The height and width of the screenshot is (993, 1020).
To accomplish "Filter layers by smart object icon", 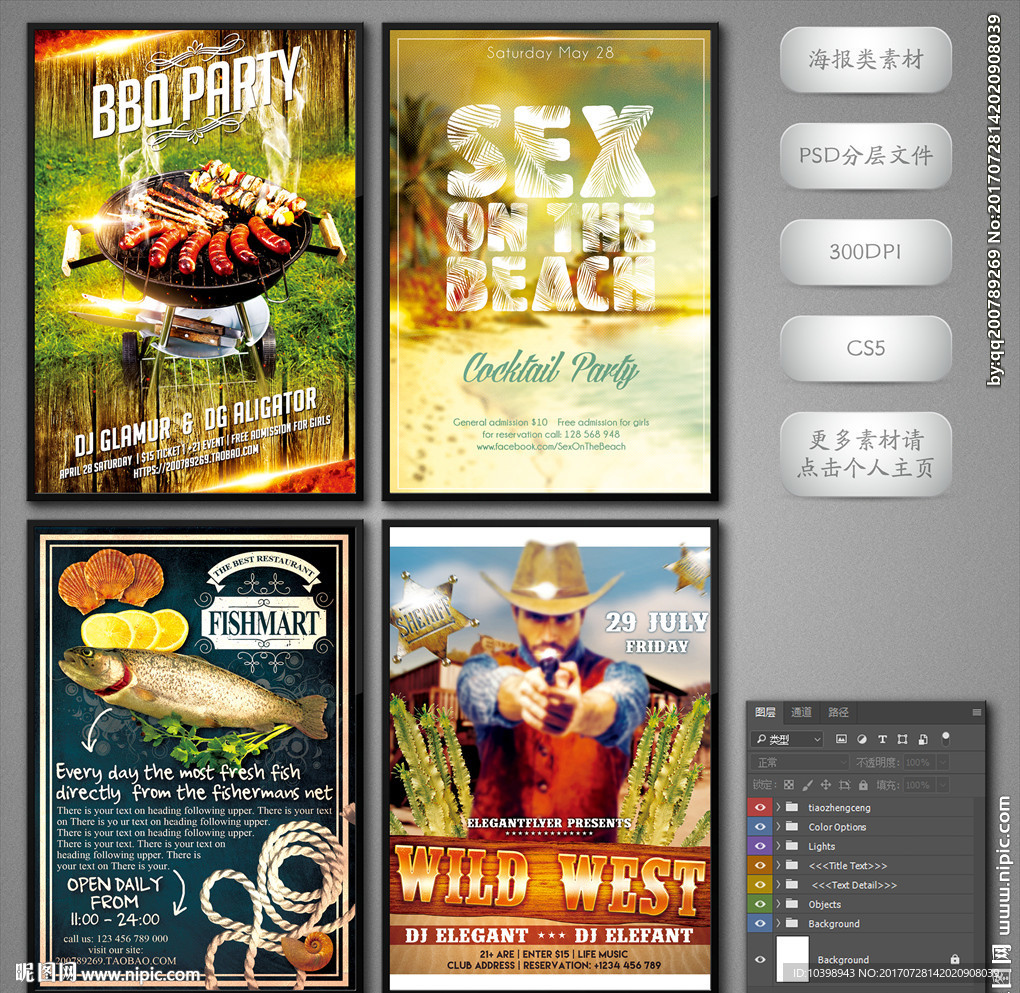I will coord(923,739).
